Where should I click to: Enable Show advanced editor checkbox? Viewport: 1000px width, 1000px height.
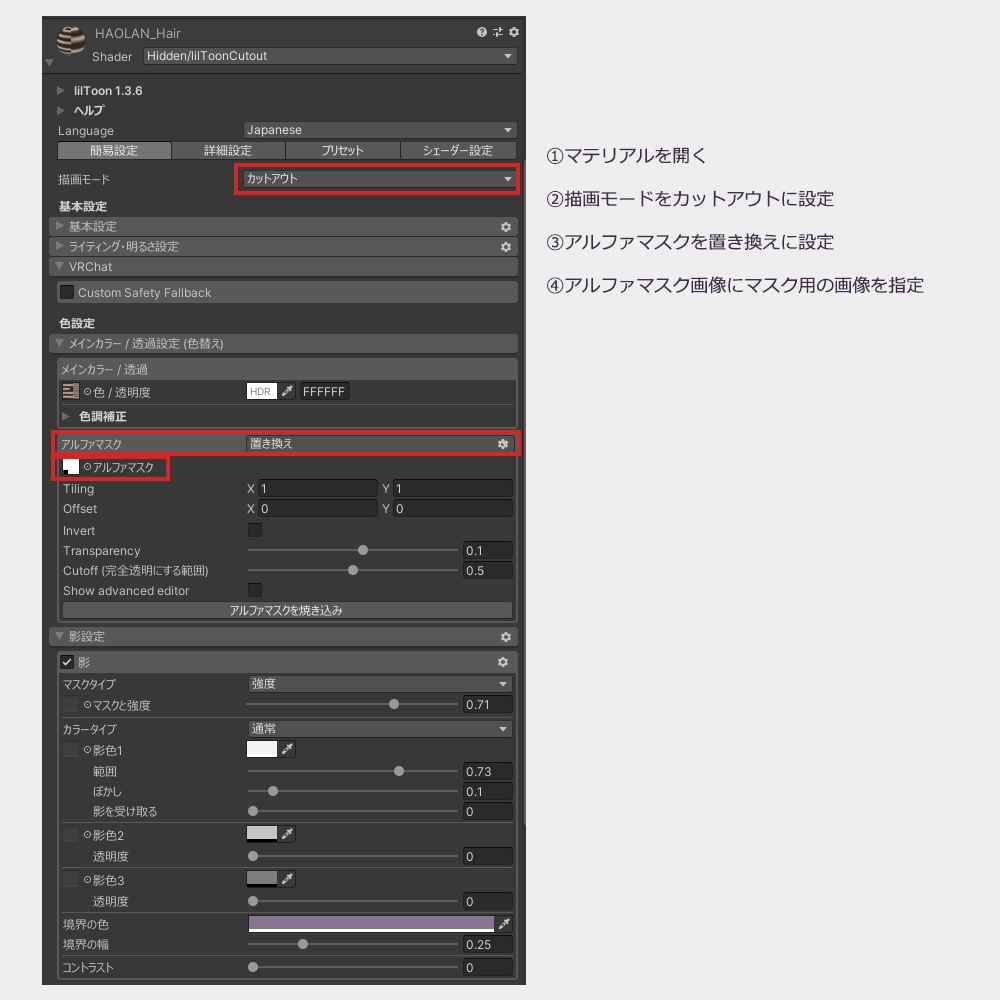[x=254, y=590]
